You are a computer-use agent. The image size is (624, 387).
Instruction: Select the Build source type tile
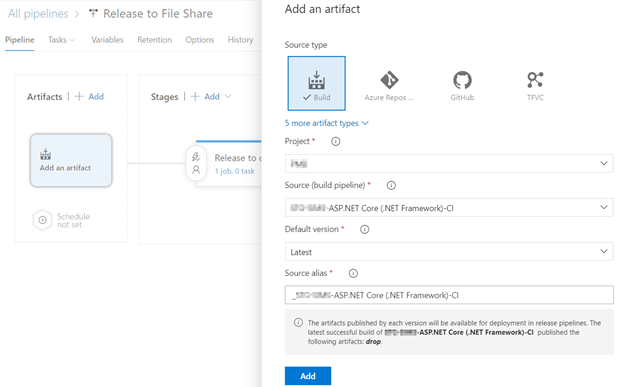pos(316,83)
